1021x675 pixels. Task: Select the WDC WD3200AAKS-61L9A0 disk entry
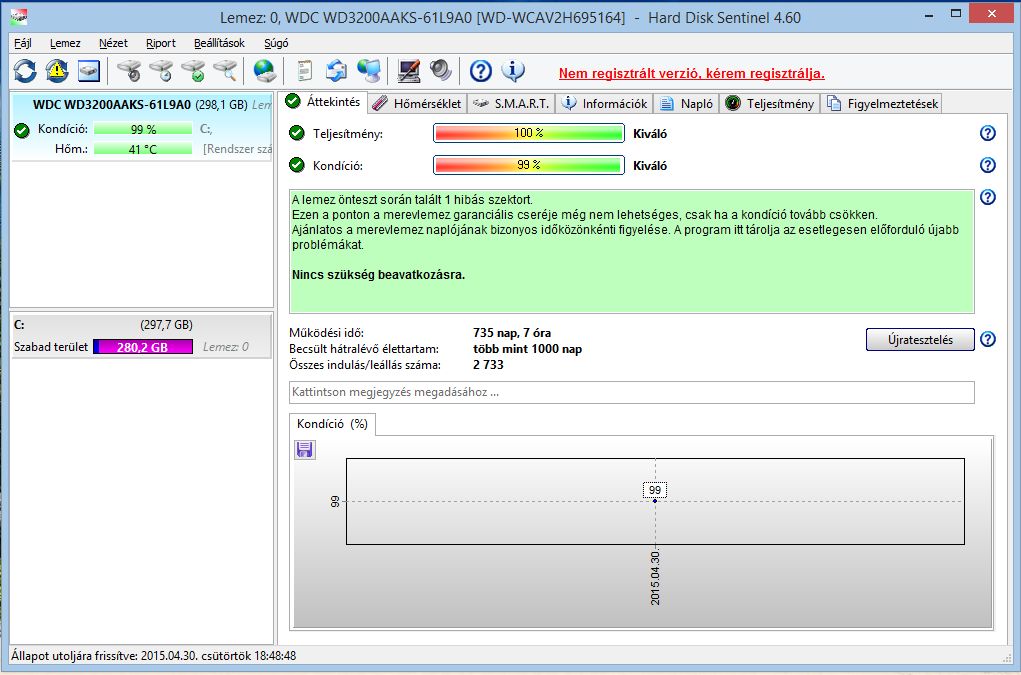[141, 126]
